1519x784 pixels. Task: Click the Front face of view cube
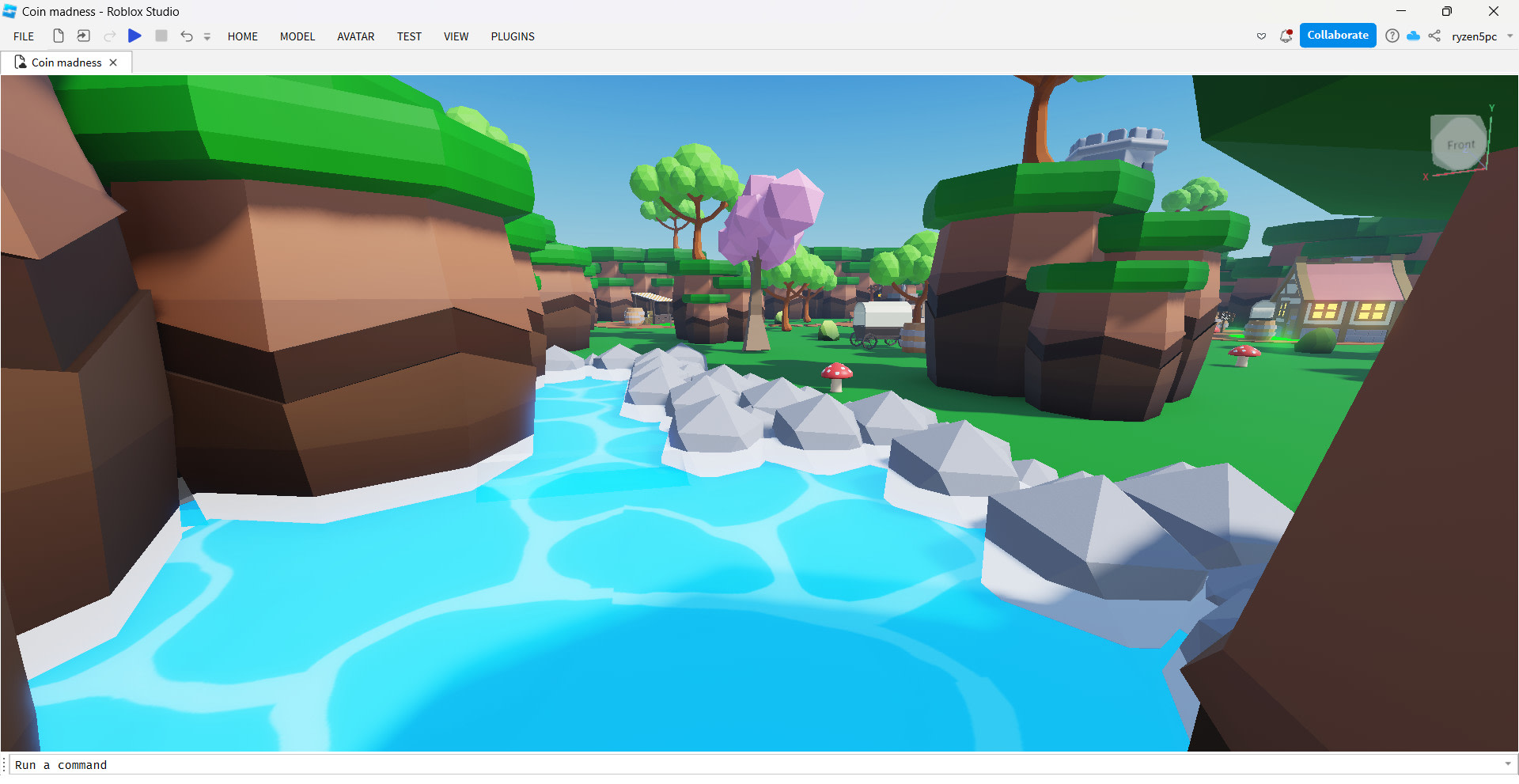tap(1460, 144)
